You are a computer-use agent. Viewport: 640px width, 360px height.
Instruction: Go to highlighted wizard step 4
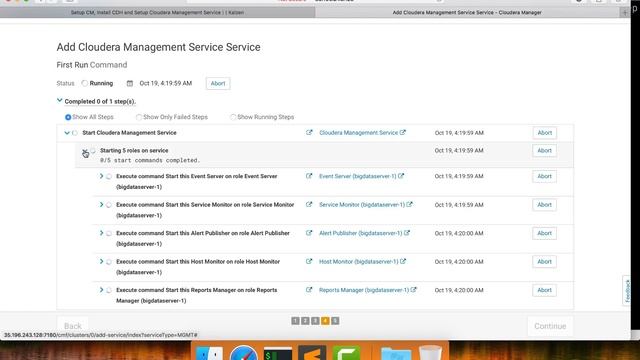(325, 321)
